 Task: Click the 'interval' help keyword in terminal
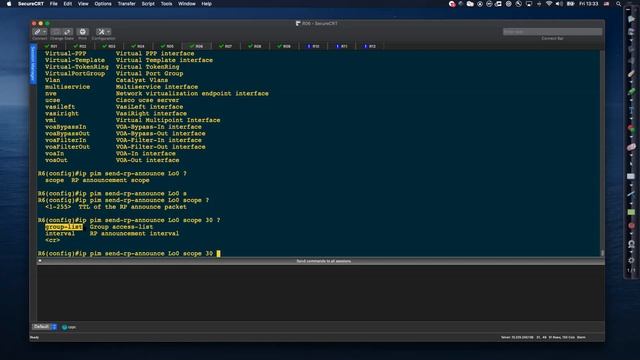pos(60,233)
